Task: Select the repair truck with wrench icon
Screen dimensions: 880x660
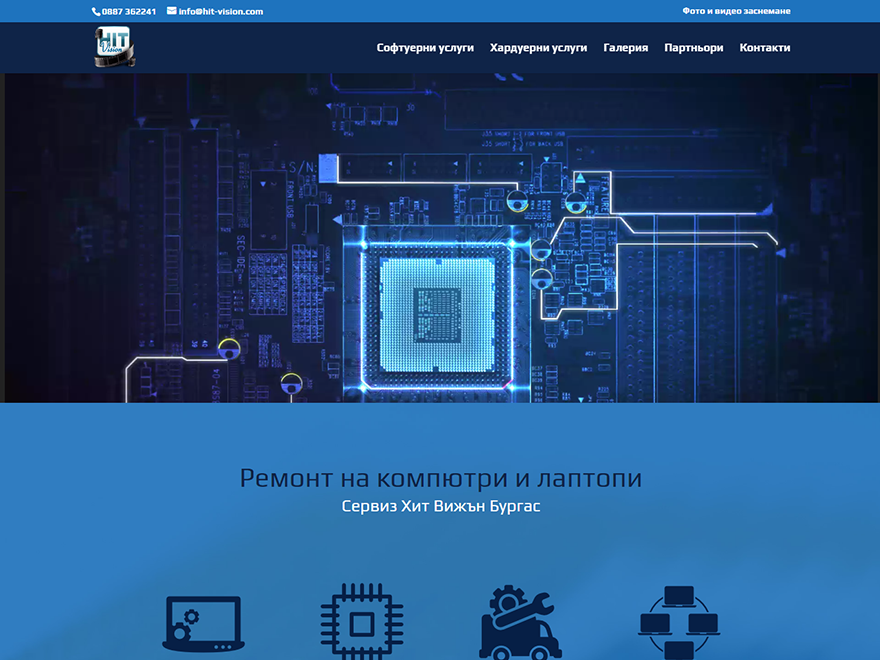Action: coord(520,622)
